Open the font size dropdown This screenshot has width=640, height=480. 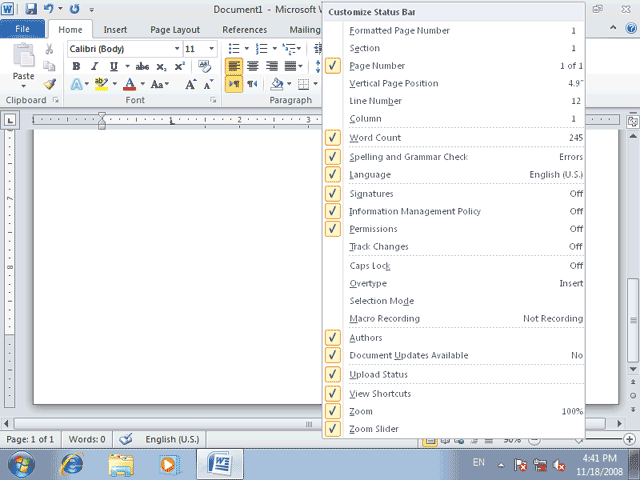pos(211,49)
